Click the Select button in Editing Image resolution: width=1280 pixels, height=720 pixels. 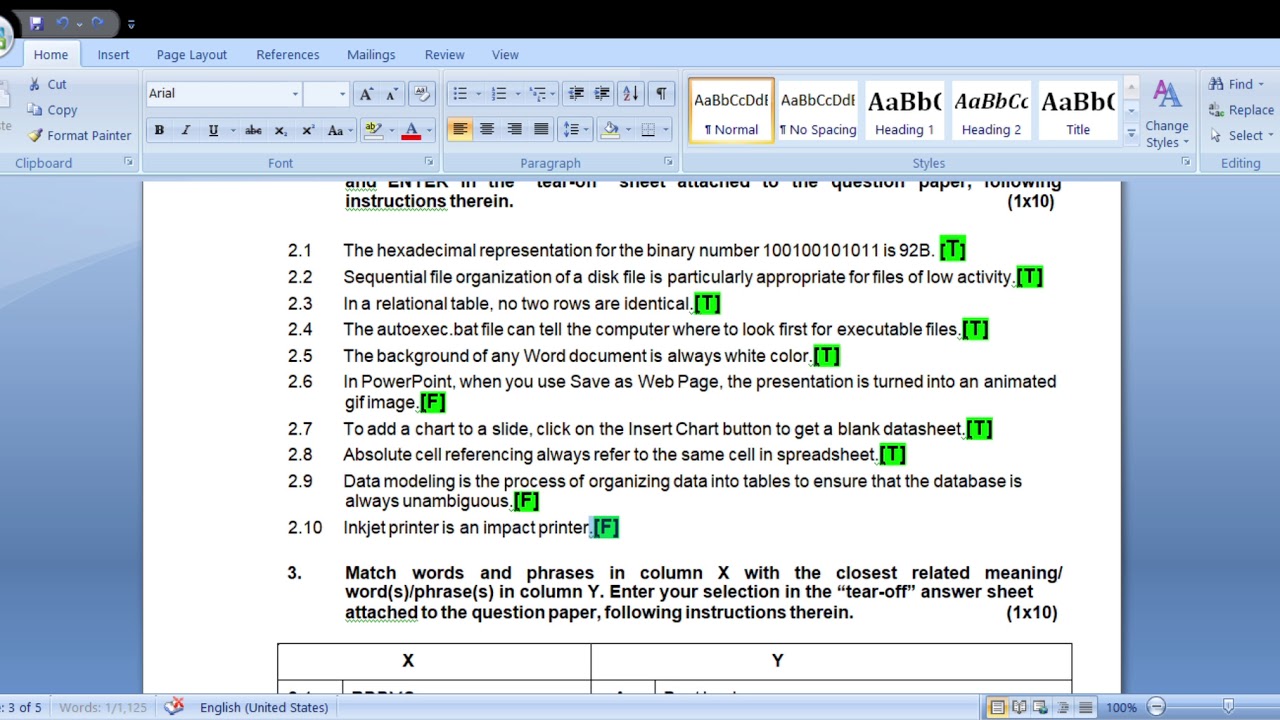(x=1241, y=135)
